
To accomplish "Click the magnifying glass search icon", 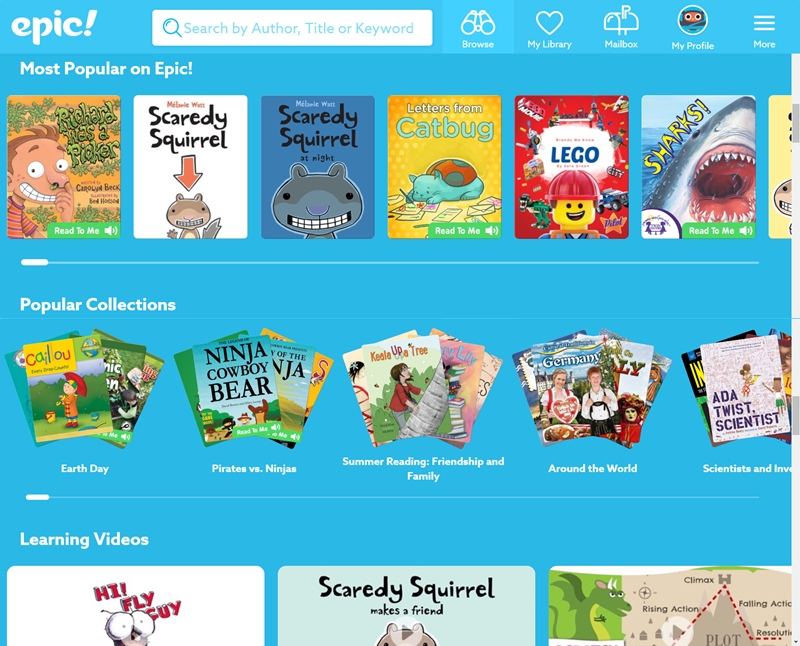I will [x=171, y=27].
